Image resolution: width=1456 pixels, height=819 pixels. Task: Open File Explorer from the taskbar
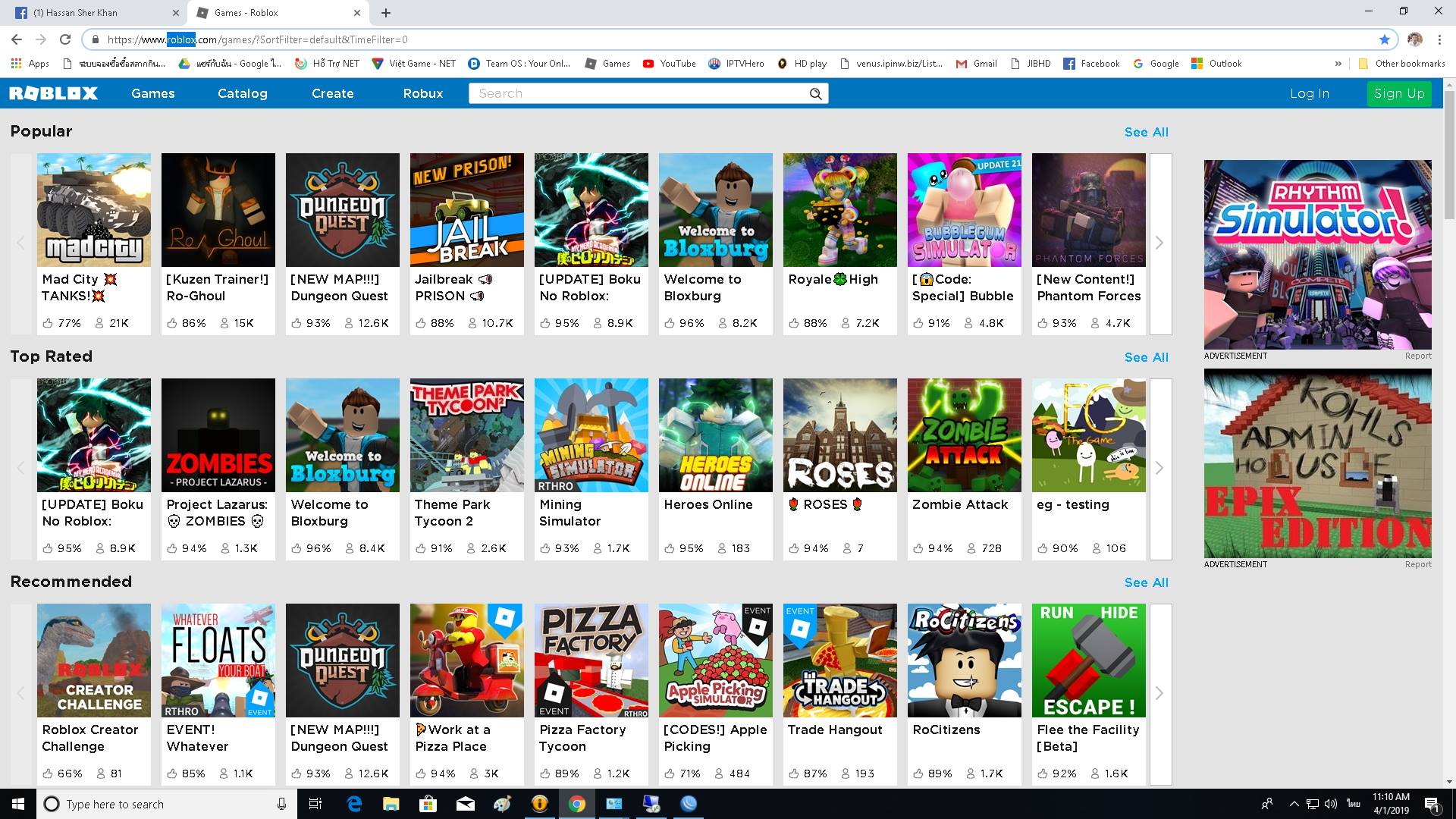tap(391, 804)
